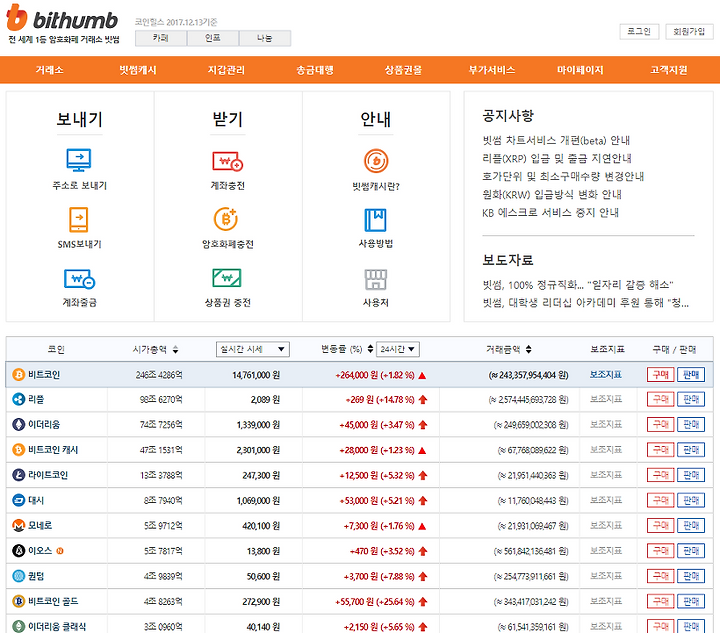Image resolution: width=720 pixels, height=633 pixels.
Task: Sort by 변동률 (%) using arrows
Action: pyautogui.click(x=371, y=350)
